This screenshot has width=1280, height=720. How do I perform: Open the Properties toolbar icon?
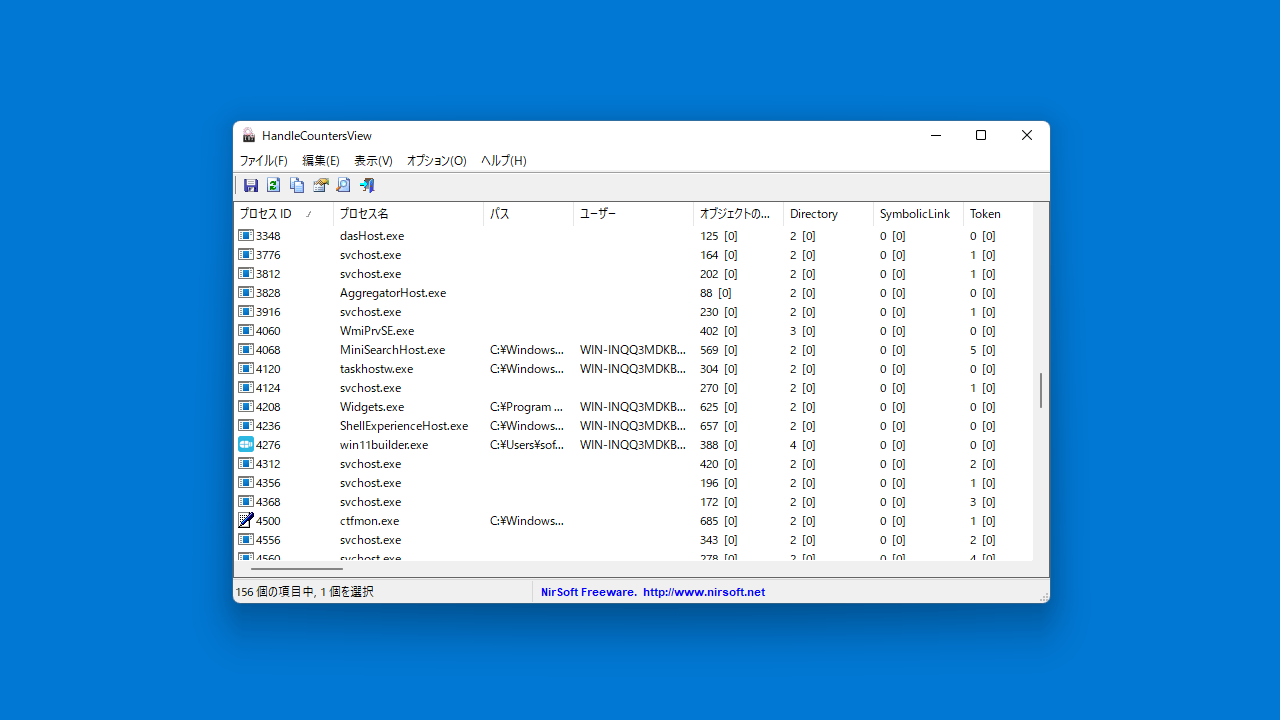[320, 185]
